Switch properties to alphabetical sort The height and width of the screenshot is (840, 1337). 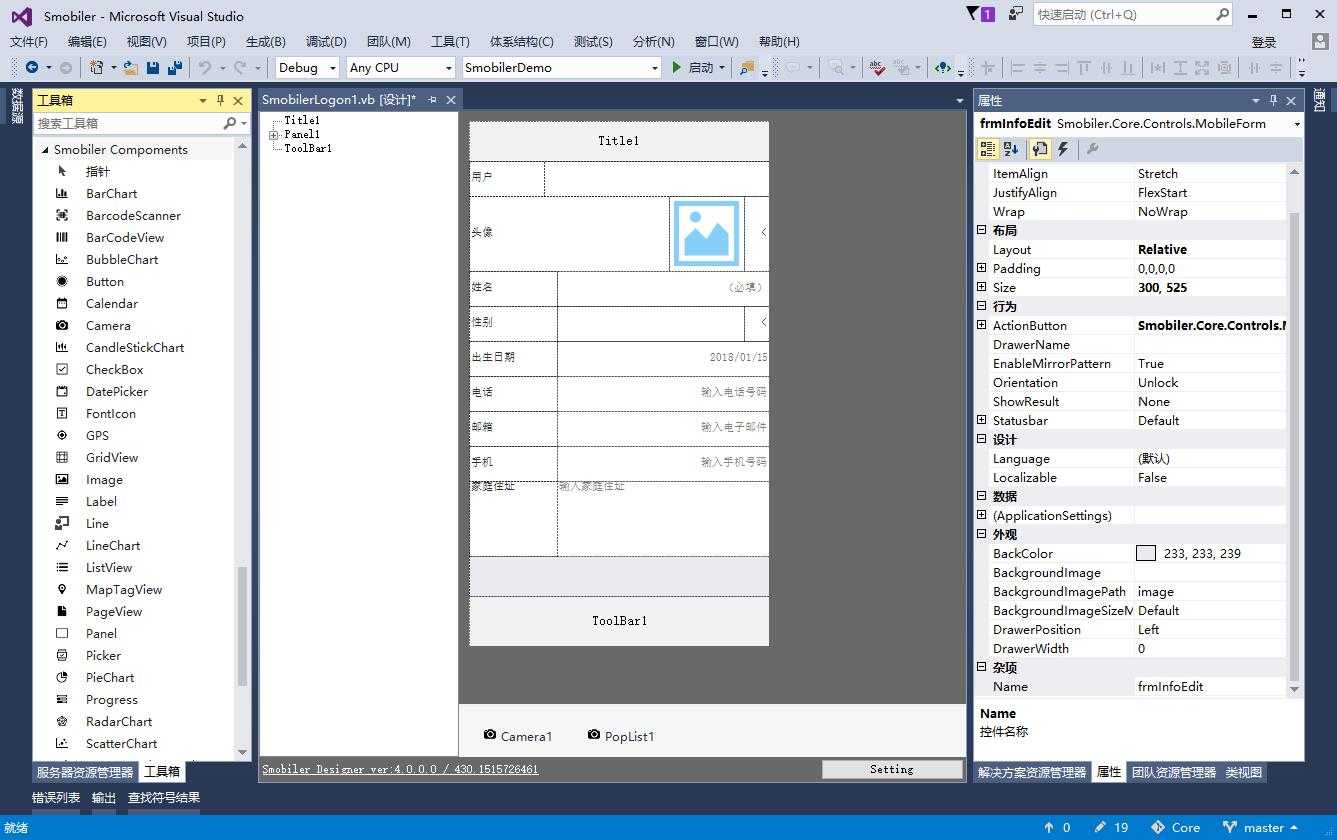point(1011,149)
